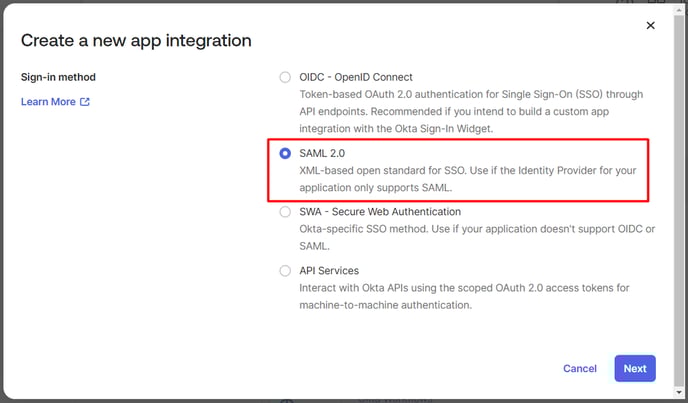This screenshot has width=688, height=403.
Task: Pick the API Services radio button
Action: tap(285, 270)
